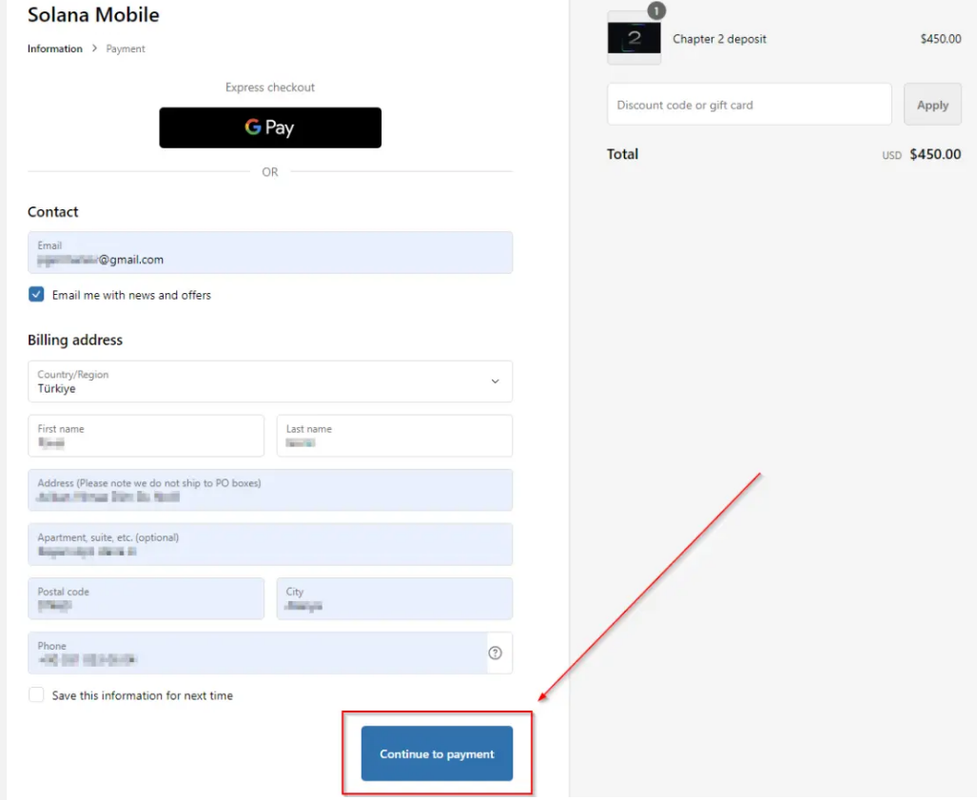Click the phone help question mark icon
Image resolution: width=977 pixels, height=800 pixels.
coord(495,653)
